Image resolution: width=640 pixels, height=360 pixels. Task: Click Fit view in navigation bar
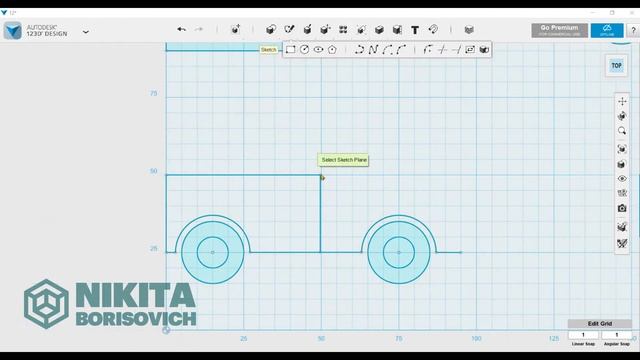(622, 149)
